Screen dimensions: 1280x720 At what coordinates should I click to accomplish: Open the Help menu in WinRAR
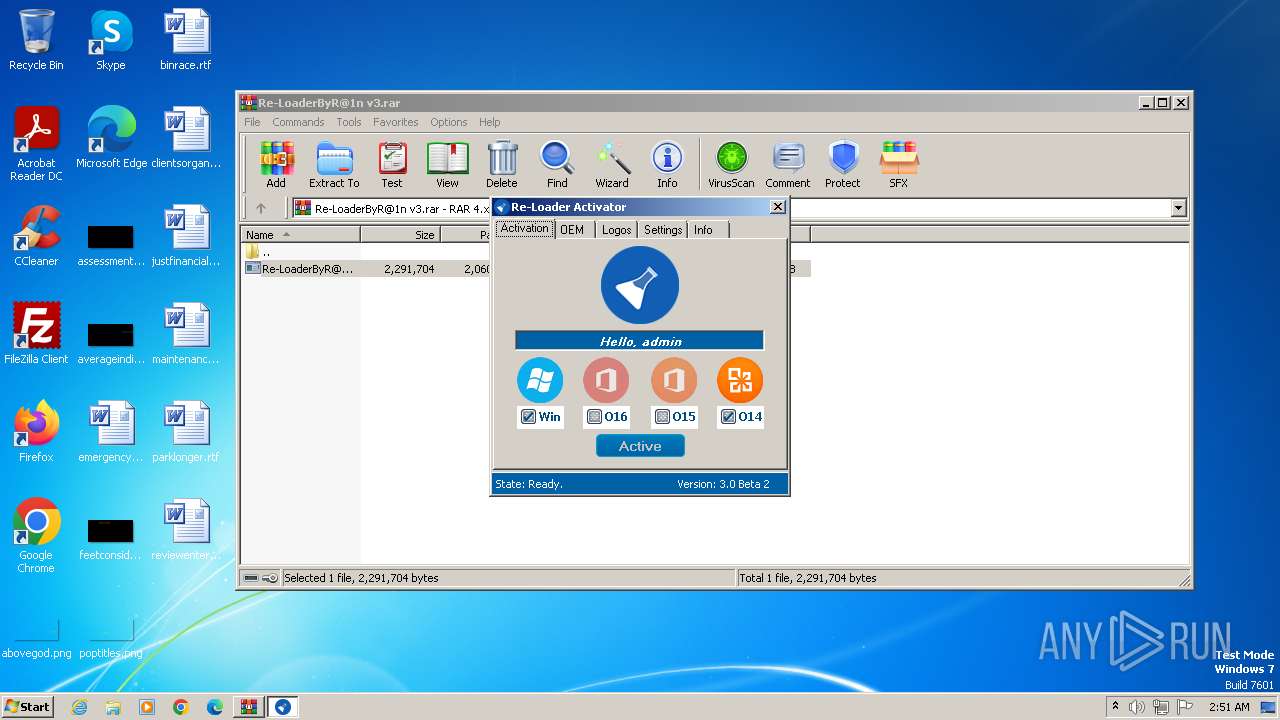tap(489, 122)
